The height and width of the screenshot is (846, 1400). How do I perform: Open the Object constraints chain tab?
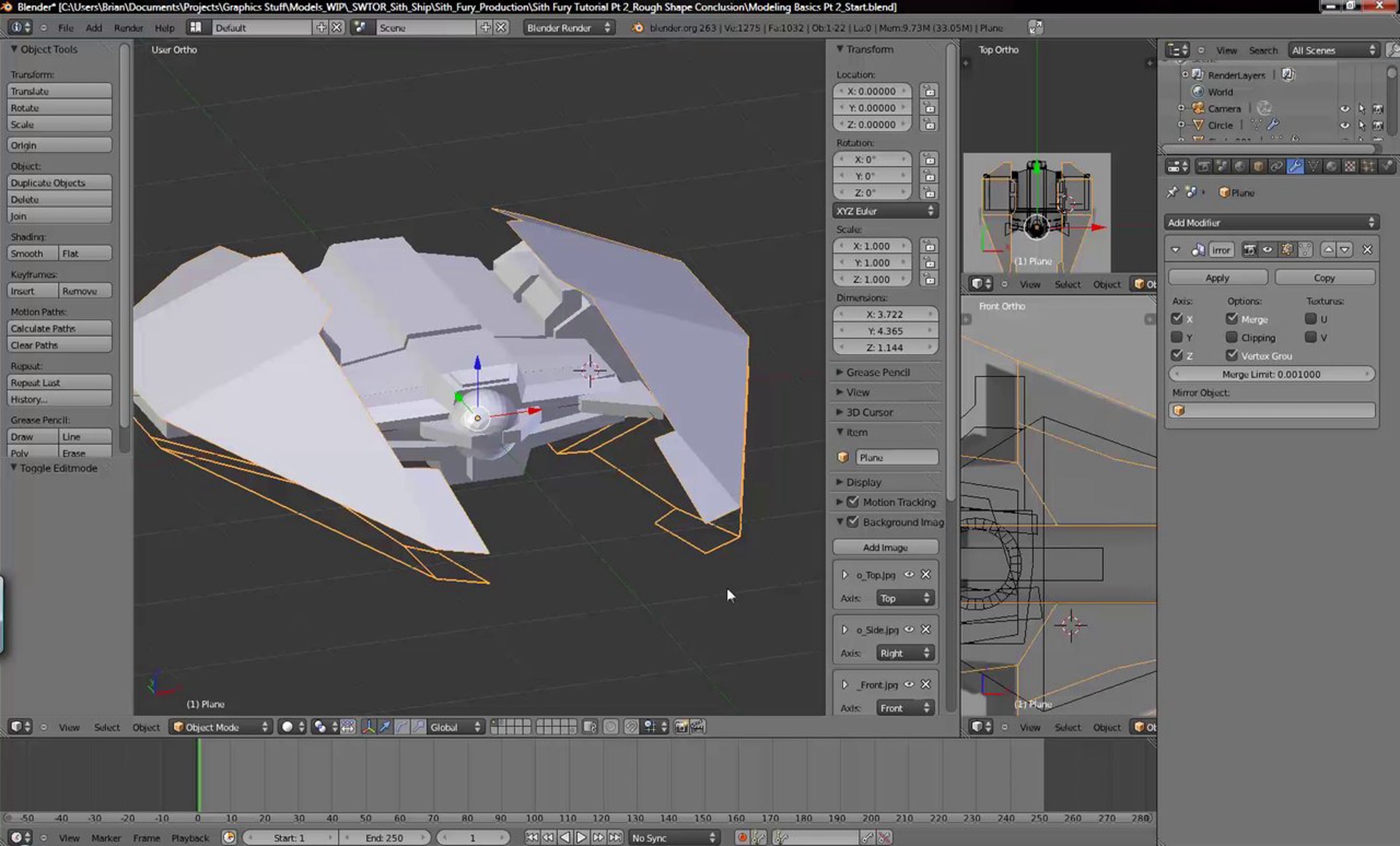[x=1276, y=167]
